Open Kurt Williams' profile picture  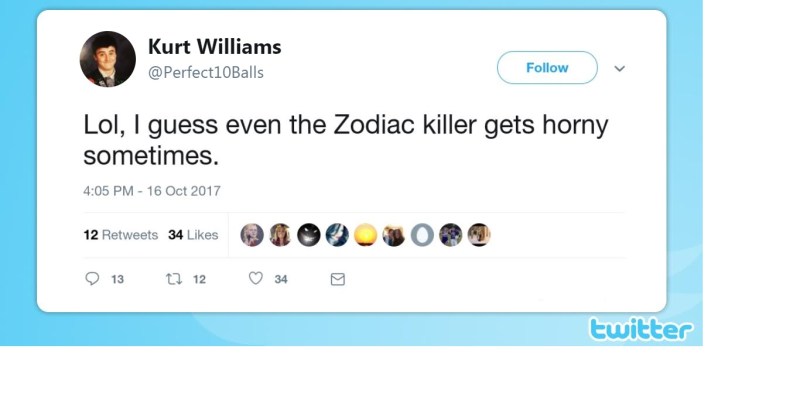pyautogui.click(x=107, y=59)
